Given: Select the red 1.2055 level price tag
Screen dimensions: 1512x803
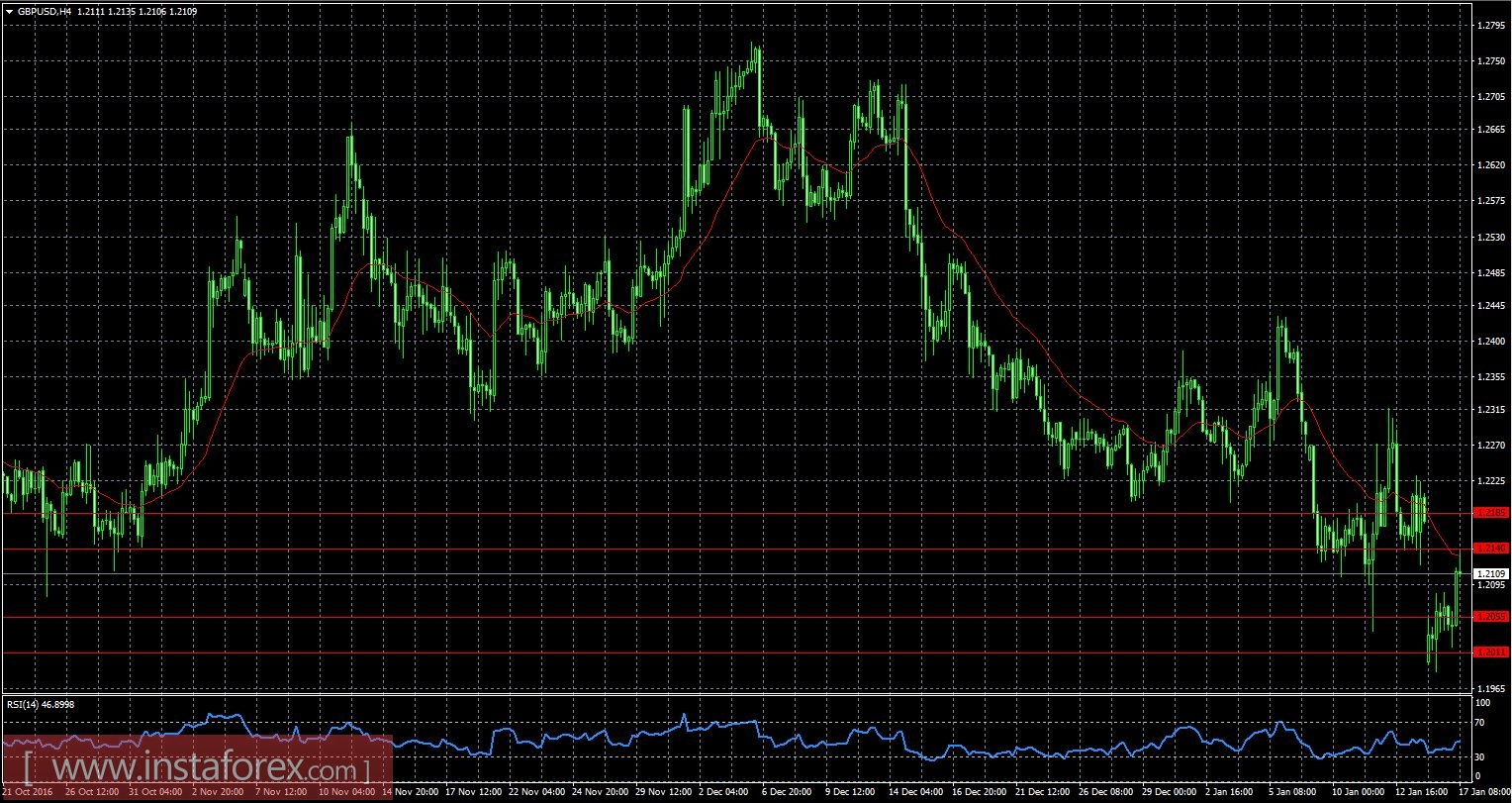Looking at the screenshot, I should pos(1491,617).
